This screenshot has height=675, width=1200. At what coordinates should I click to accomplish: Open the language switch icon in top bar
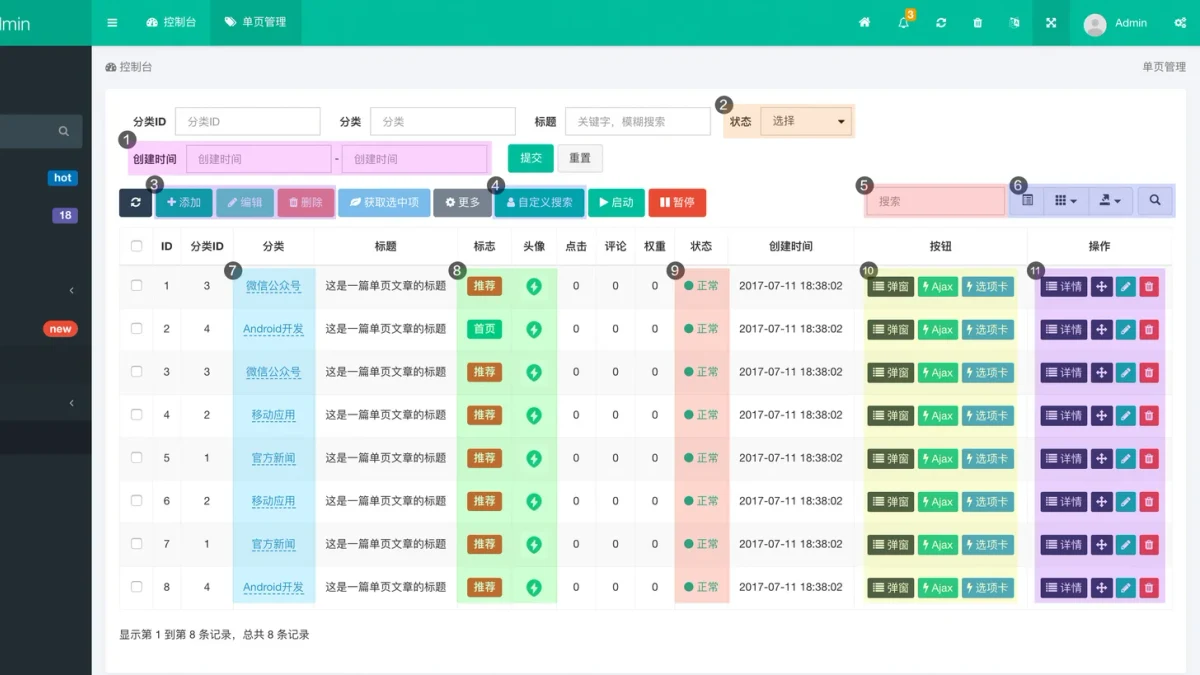1015,22
